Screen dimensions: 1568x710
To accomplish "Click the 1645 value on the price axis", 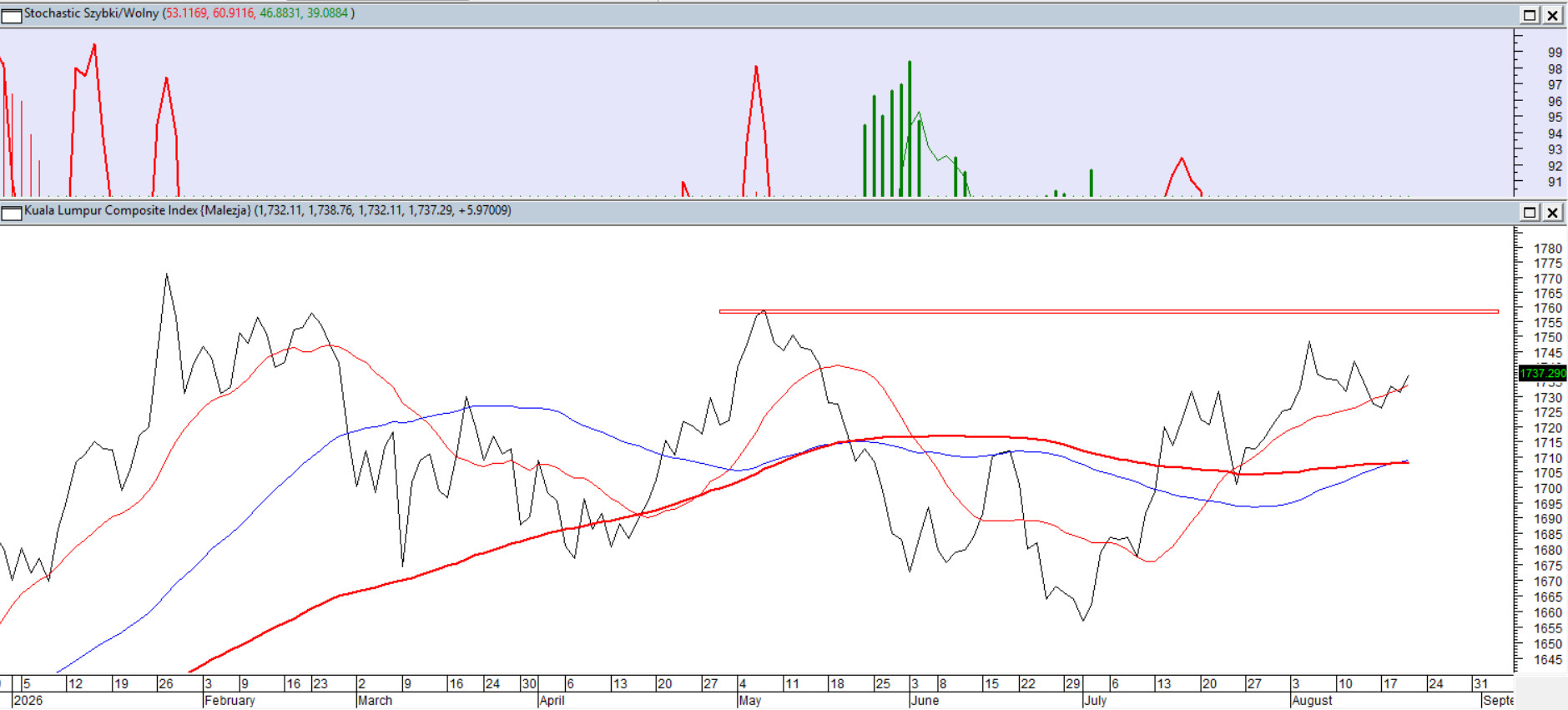I will [1548, 660].
